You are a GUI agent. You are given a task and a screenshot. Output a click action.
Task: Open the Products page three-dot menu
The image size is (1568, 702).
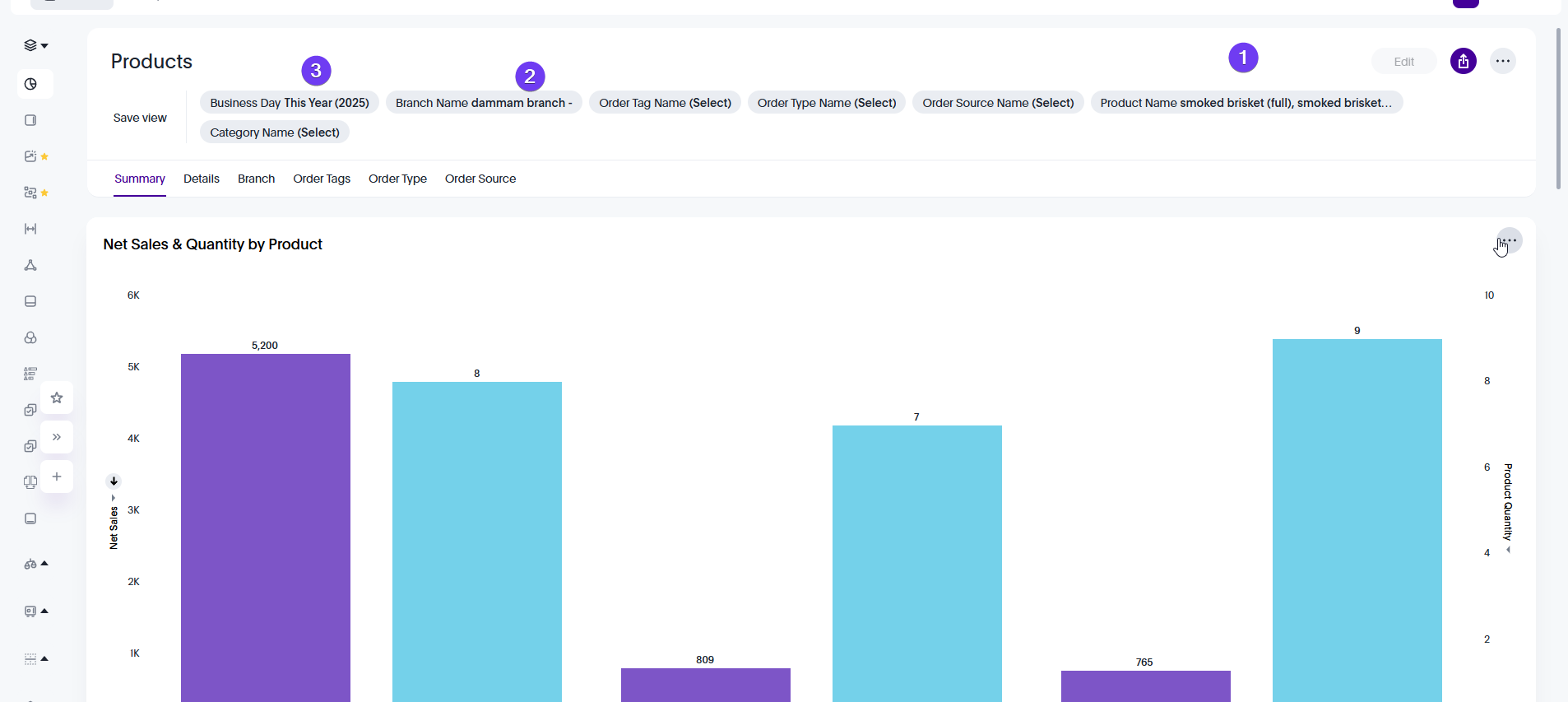coord(1502,61)
